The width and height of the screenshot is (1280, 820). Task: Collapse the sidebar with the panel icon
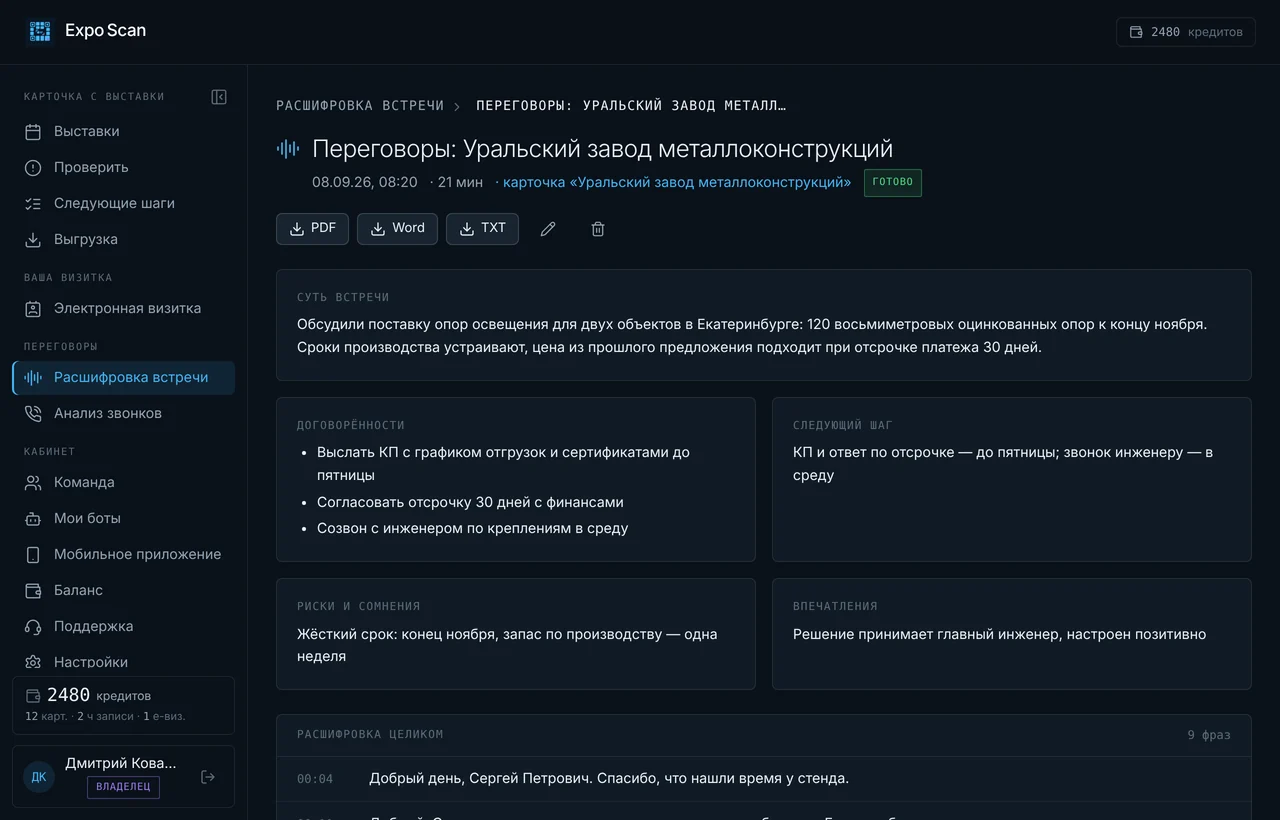click(x=219, y=97)
